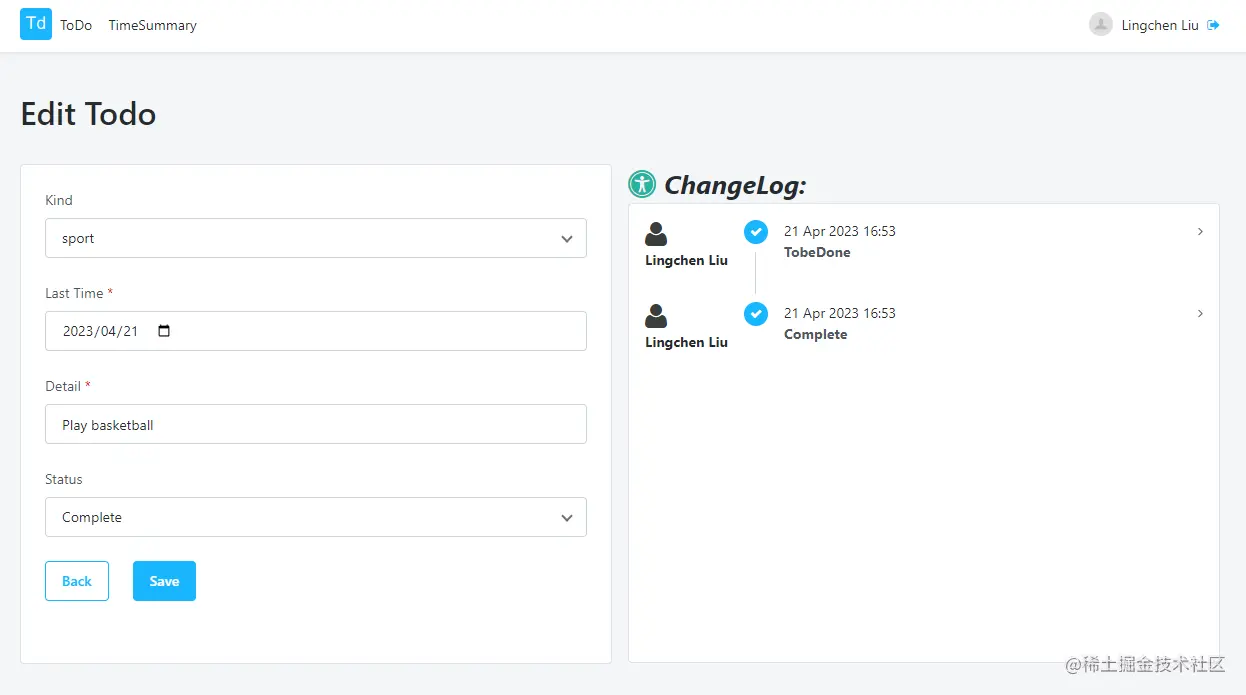Click the Status field label
Screen dimensions: 1246x695
(x=64, y=479)
